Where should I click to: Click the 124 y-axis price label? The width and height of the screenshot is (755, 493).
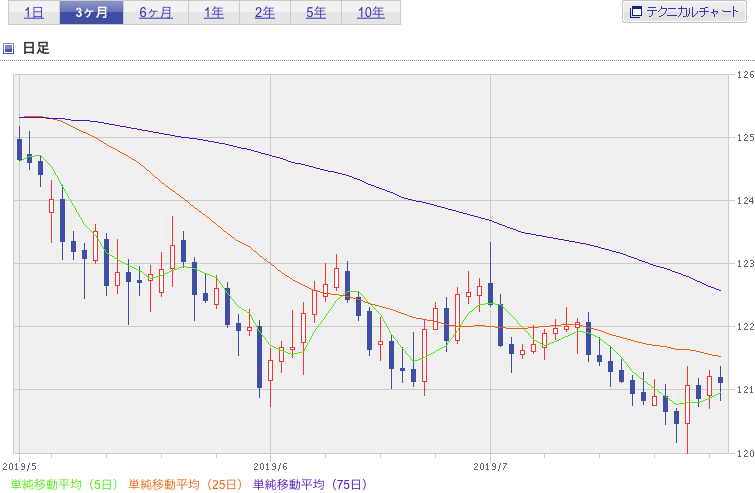pyautogui.click(x=745, y=201)
